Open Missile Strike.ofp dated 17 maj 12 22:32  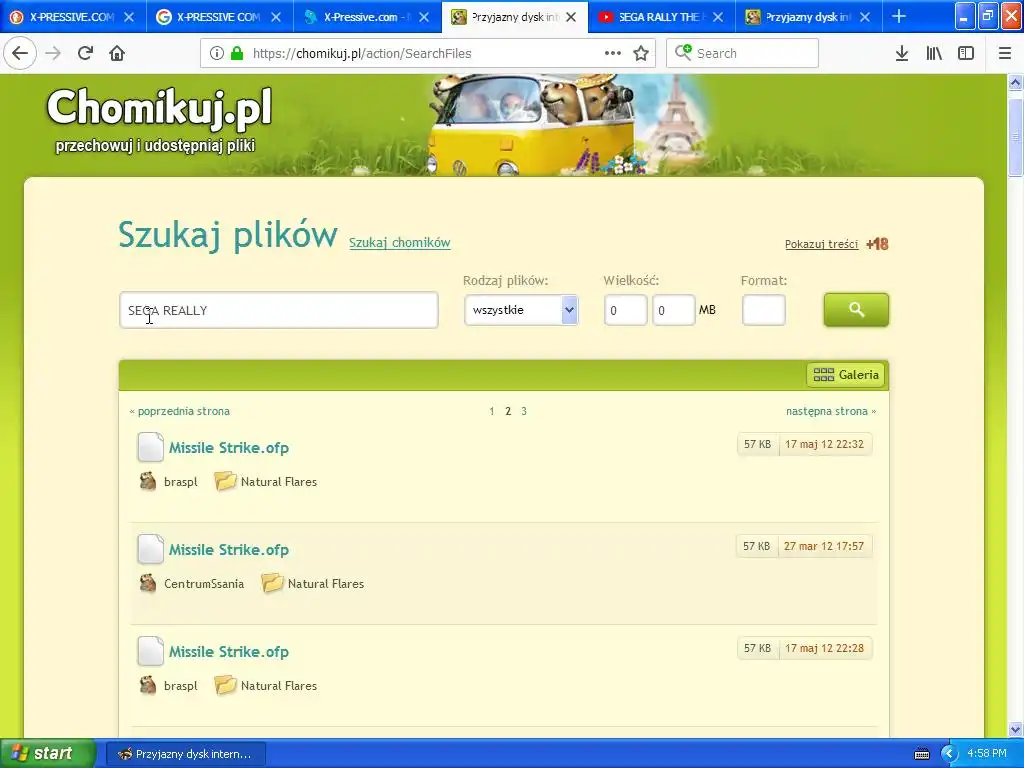(229, 448)
